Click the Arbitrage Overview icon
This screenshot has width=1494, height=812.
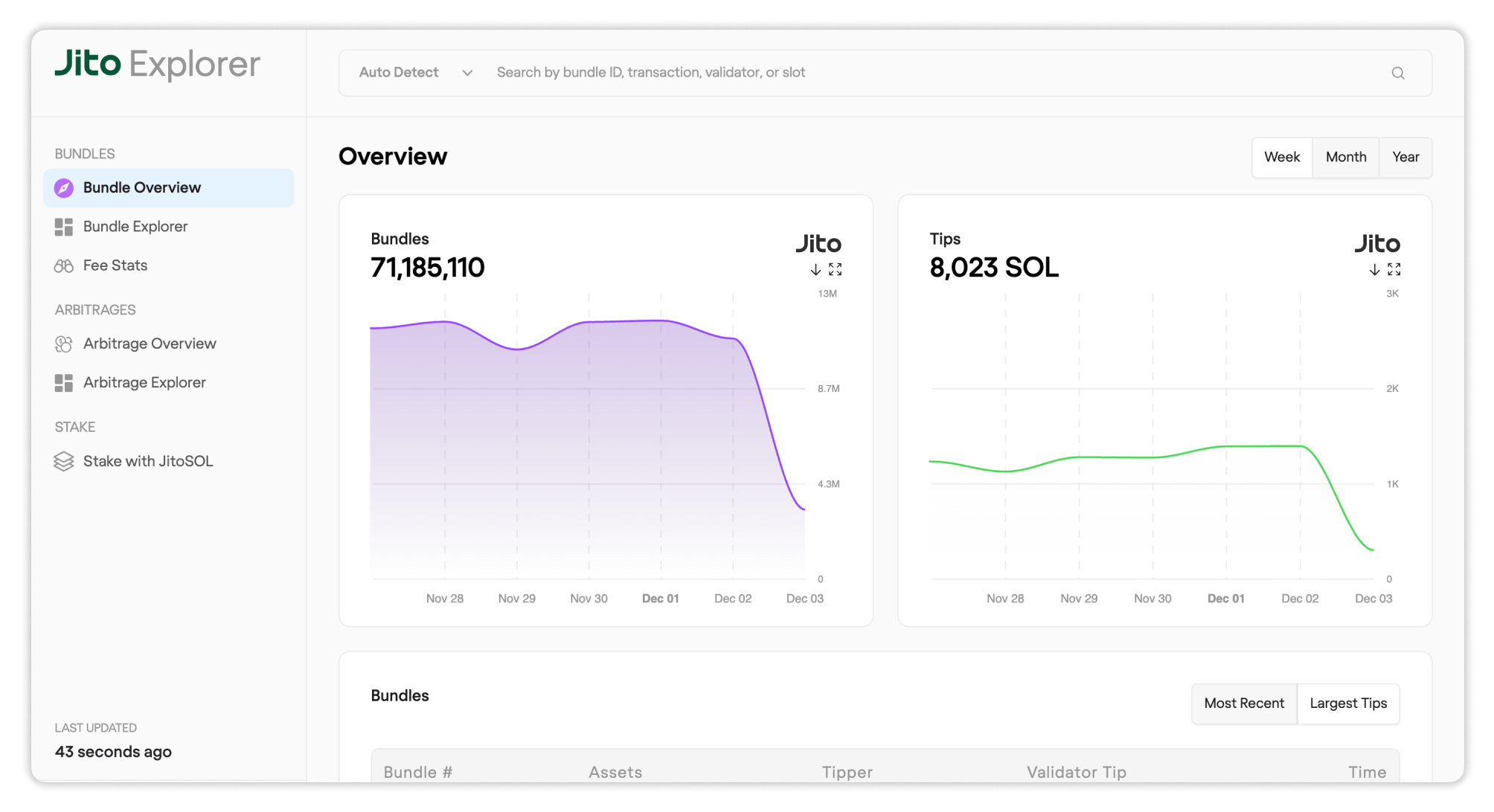[64, 344]
